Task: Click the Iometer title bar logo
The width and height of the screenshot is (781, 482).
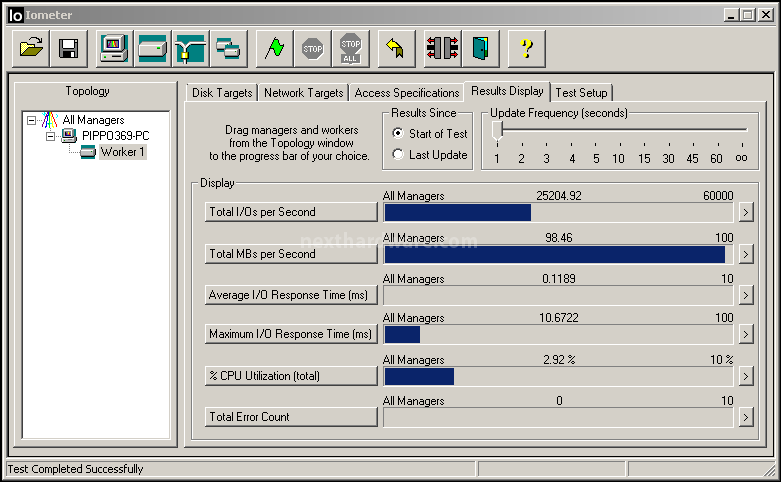Action: (x=15, y=15)
